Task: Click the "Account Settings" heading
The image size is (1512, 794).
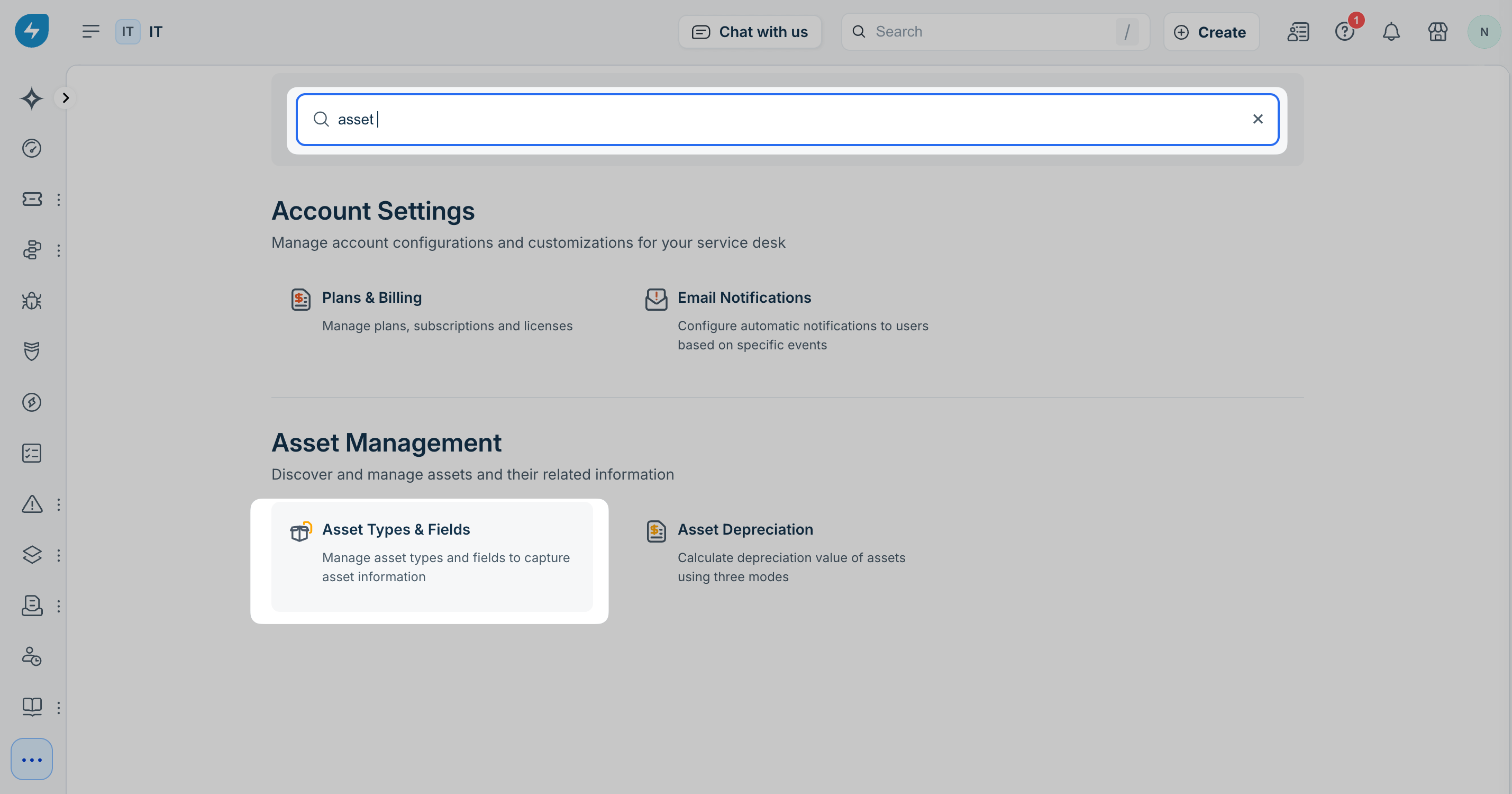Action: click(373, 211)
